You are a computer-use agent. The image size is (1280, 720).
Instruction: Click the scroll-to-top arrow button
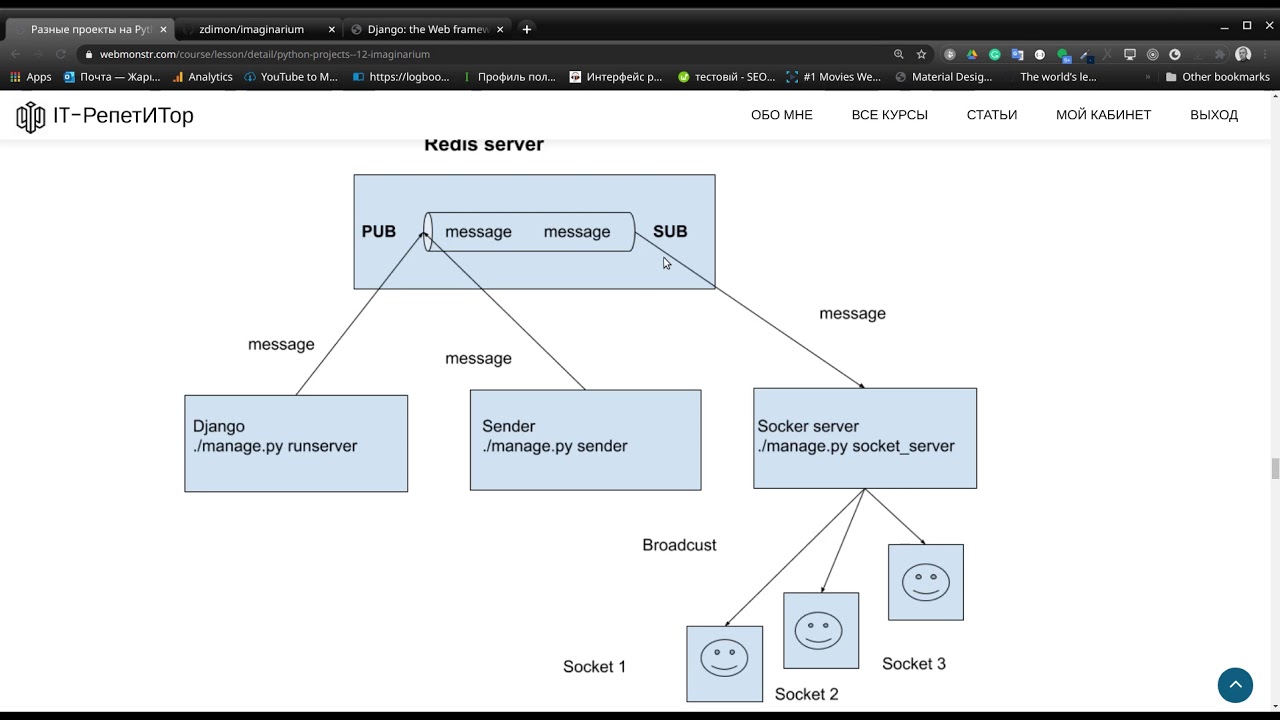click(1235, 685)
